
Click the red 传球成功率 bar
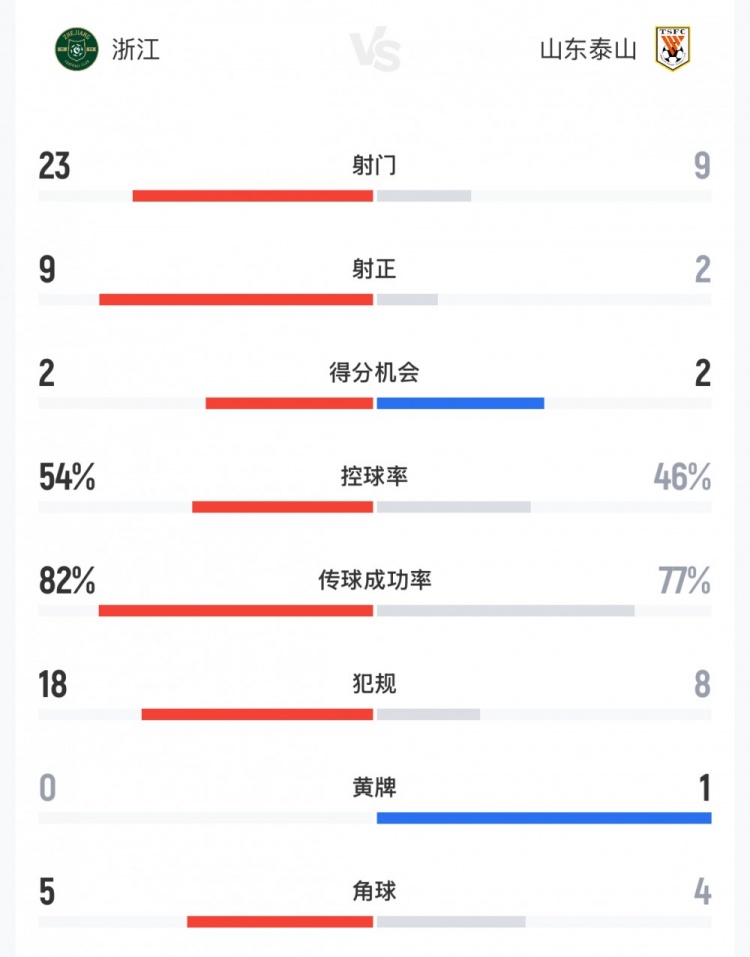(236, 610)
